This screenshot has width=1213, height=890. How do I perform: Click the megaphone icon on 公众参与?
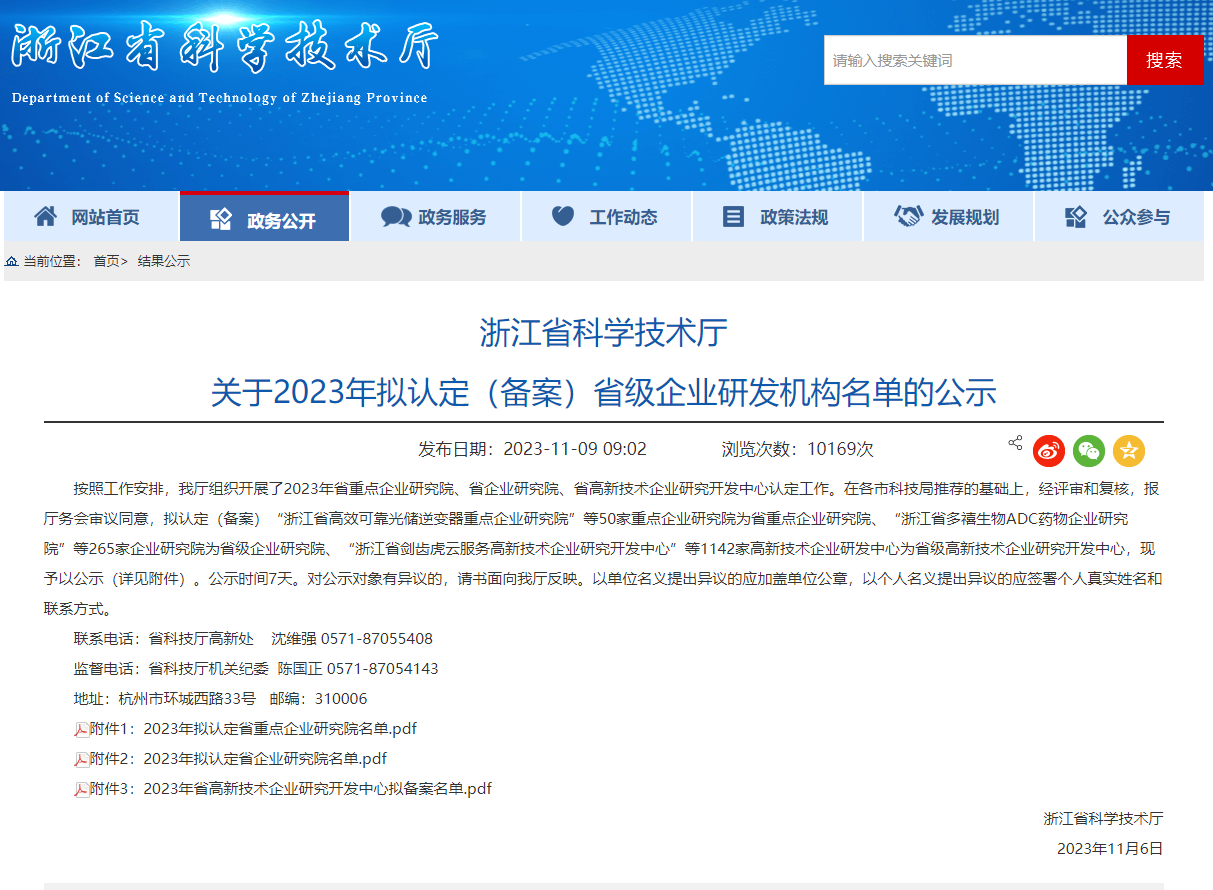[1075, 216]
